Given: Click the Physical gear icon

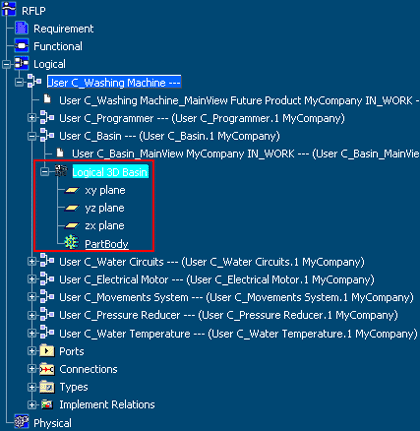Looking at the screenshot, I should click(22, 421).
